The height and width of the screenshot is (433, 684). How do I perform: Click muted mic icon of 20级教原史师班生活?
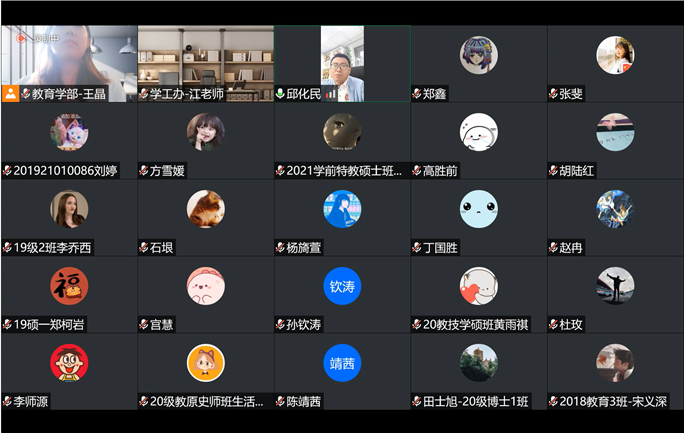(x=144, y=401)
